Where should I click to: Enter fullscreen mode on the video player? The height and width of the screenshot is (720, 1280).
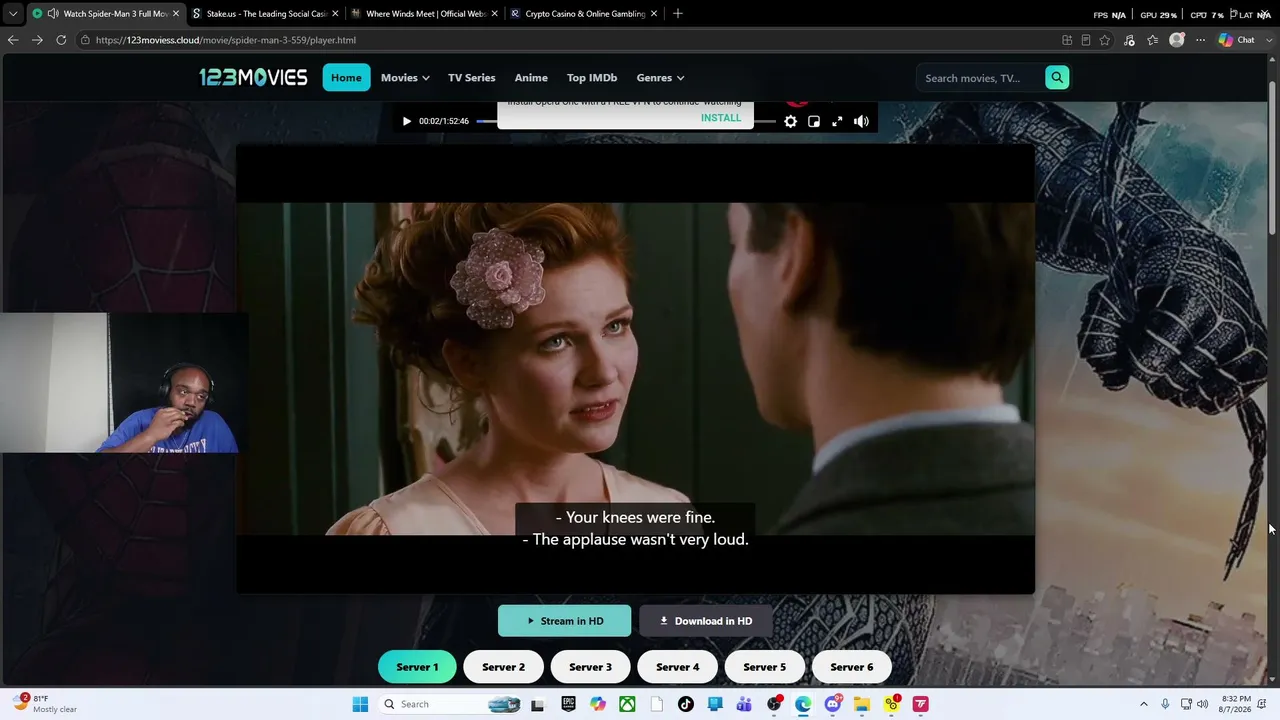tap(837, 121)
